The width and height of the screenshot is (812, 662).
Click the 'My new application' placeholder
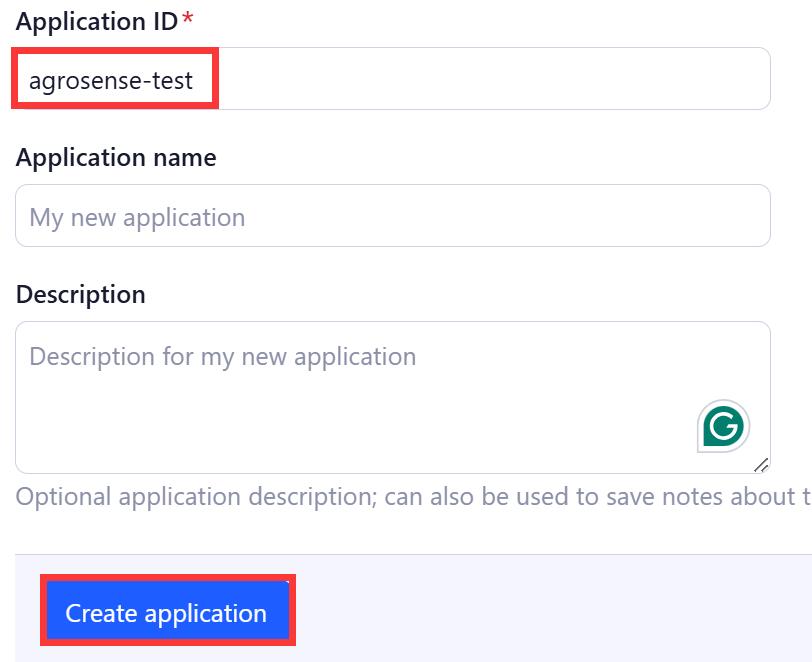(x=137, y=218)
